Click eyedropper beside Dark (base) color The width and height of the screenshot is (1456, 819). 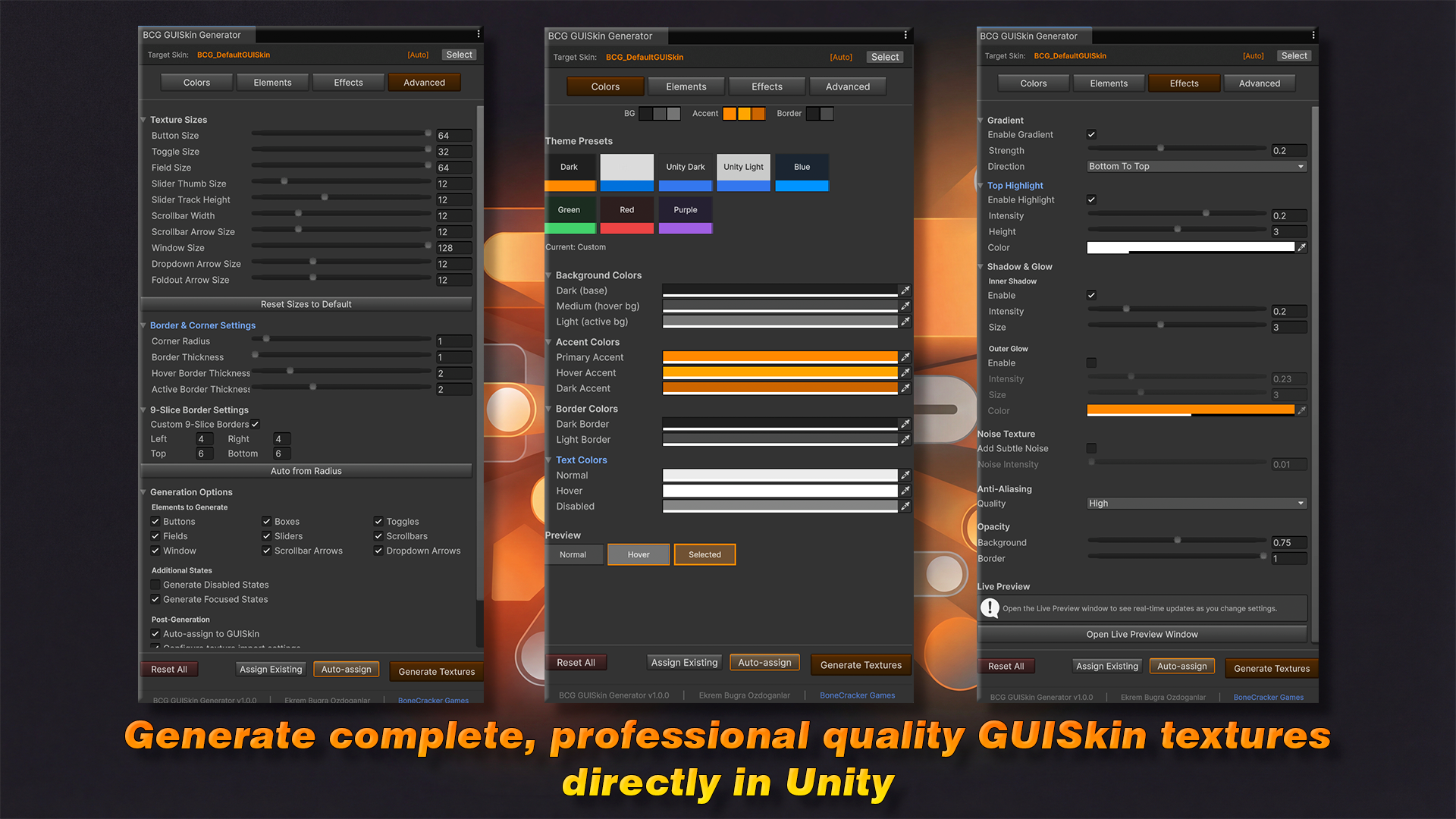pyautogui.click(x=905, y=290)
